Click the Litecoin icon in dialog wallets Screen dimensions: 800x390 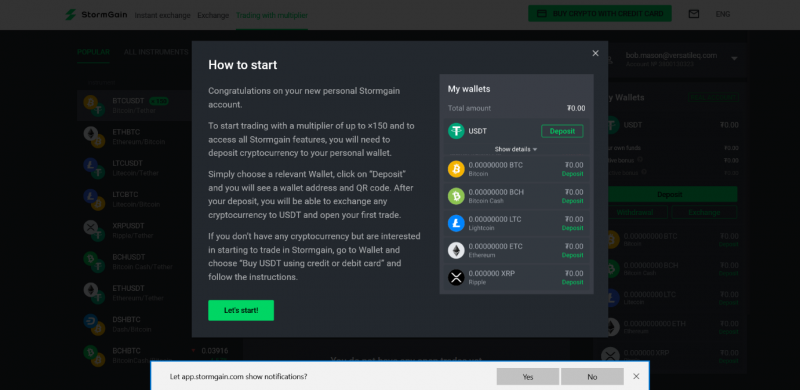(x=456, y=223)
